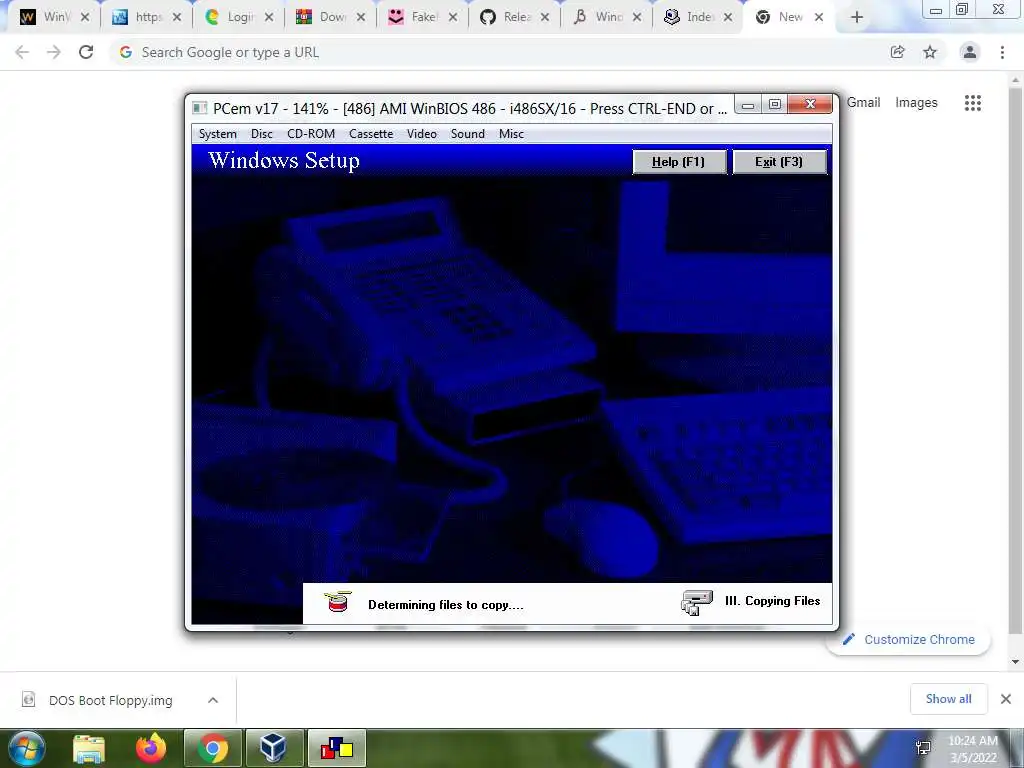Screen dimensions: 1024x768
Task: Click the network icon in system tray
Action: (x=923, y=748)
